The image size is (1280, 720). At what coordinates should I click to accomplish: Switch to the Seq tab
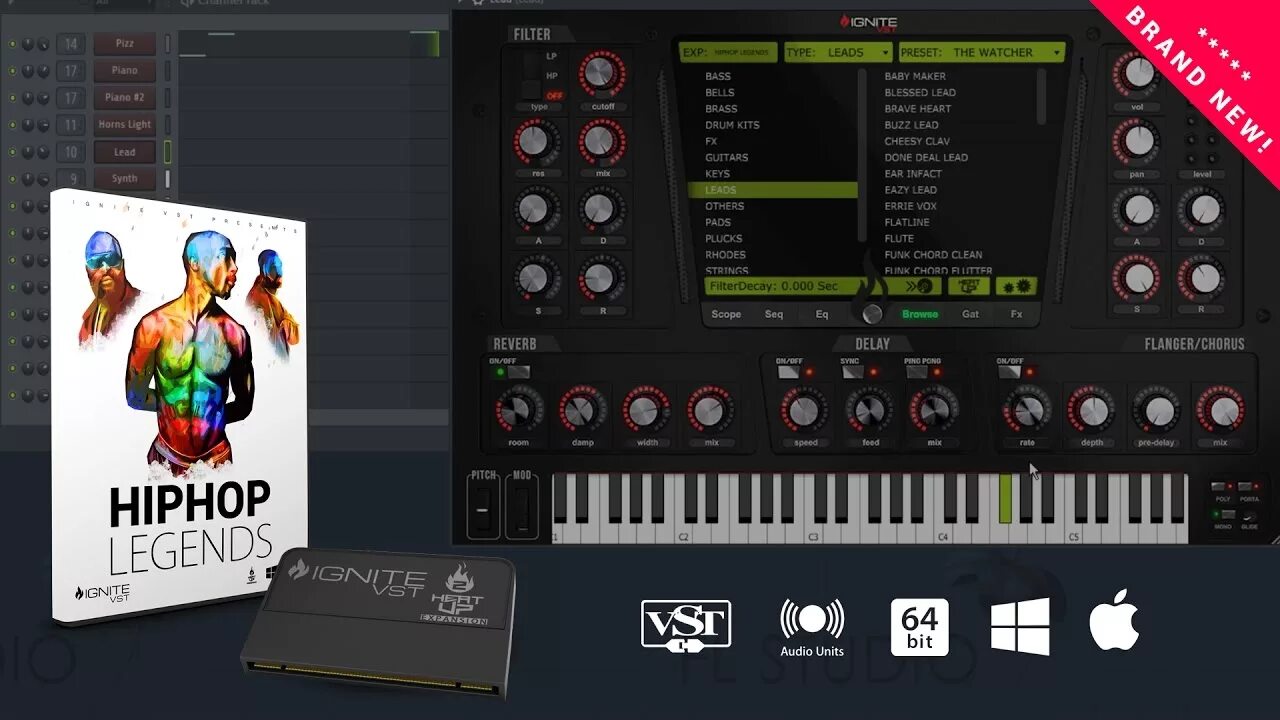click(774, 314)
